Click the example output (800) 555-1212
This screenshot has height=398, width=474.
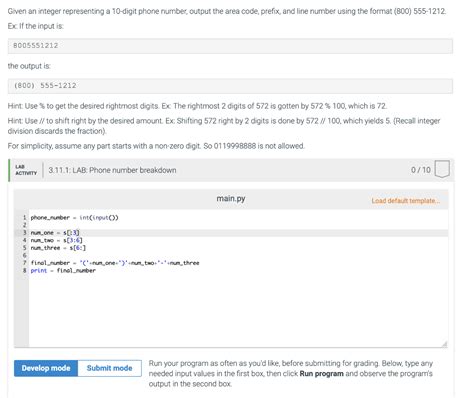click(230, 86)
